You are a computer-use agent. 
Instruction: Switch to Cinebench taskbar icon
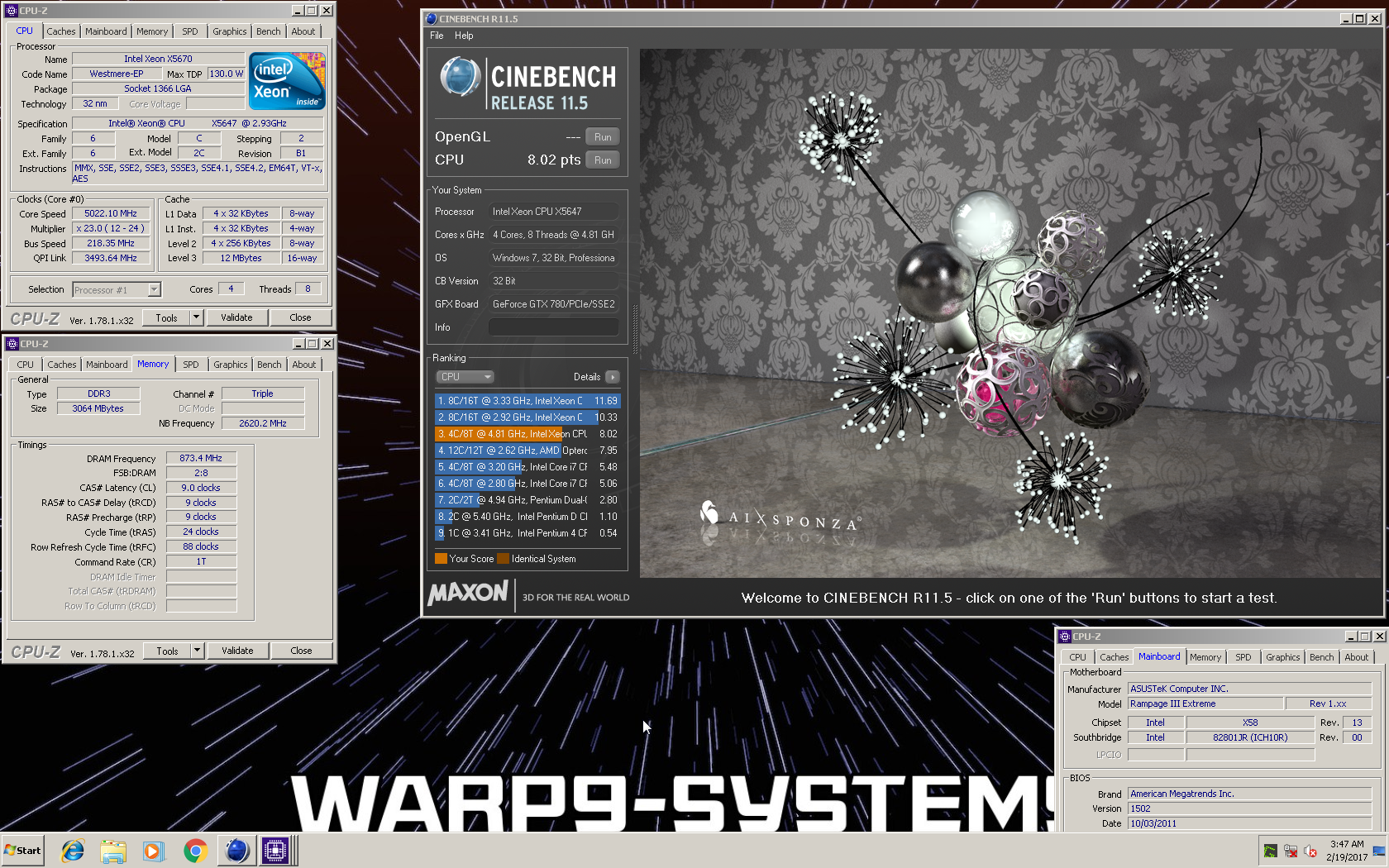[236, 851]
